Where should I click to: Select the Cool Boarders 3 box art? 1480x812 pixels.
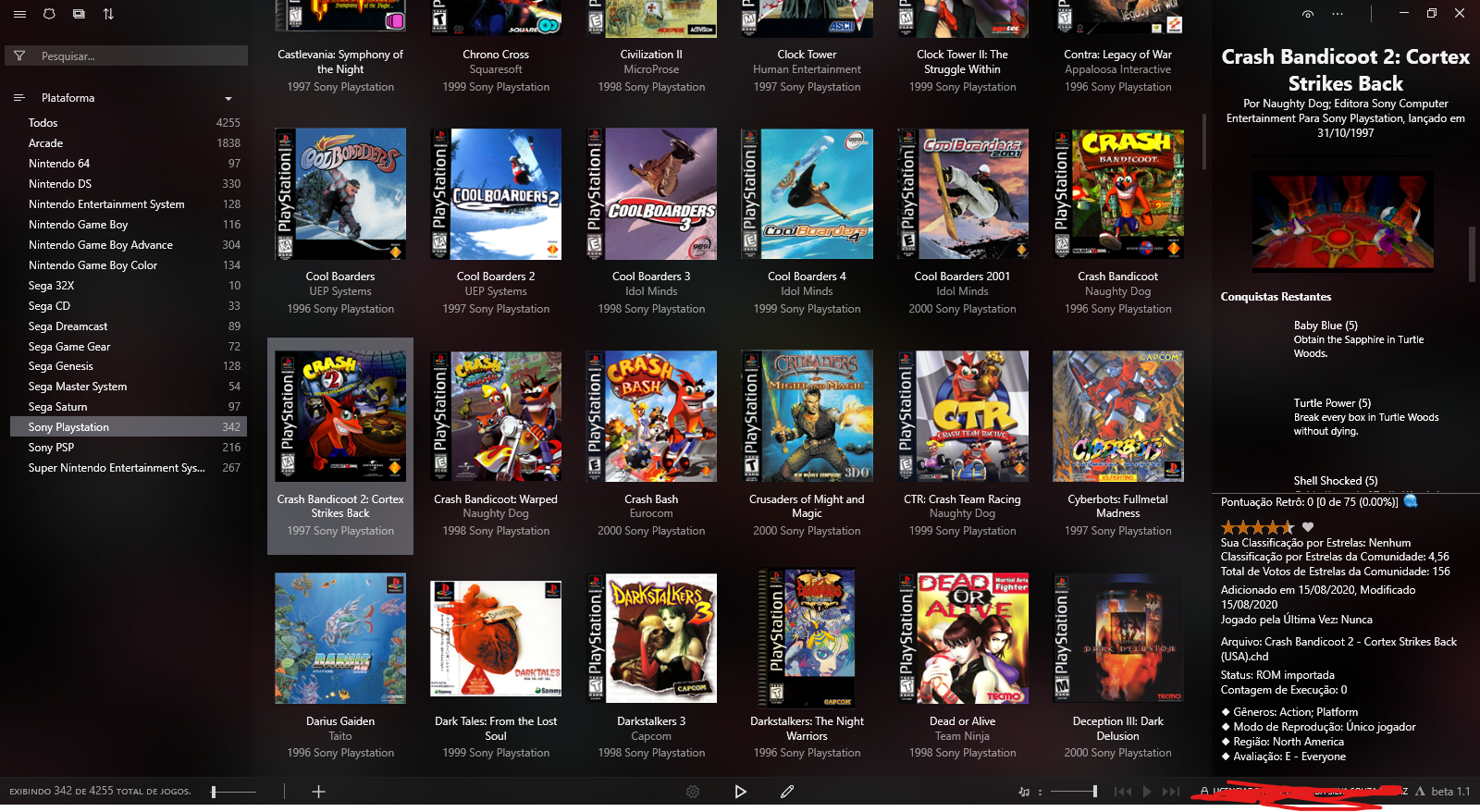(x=651, y=194)
